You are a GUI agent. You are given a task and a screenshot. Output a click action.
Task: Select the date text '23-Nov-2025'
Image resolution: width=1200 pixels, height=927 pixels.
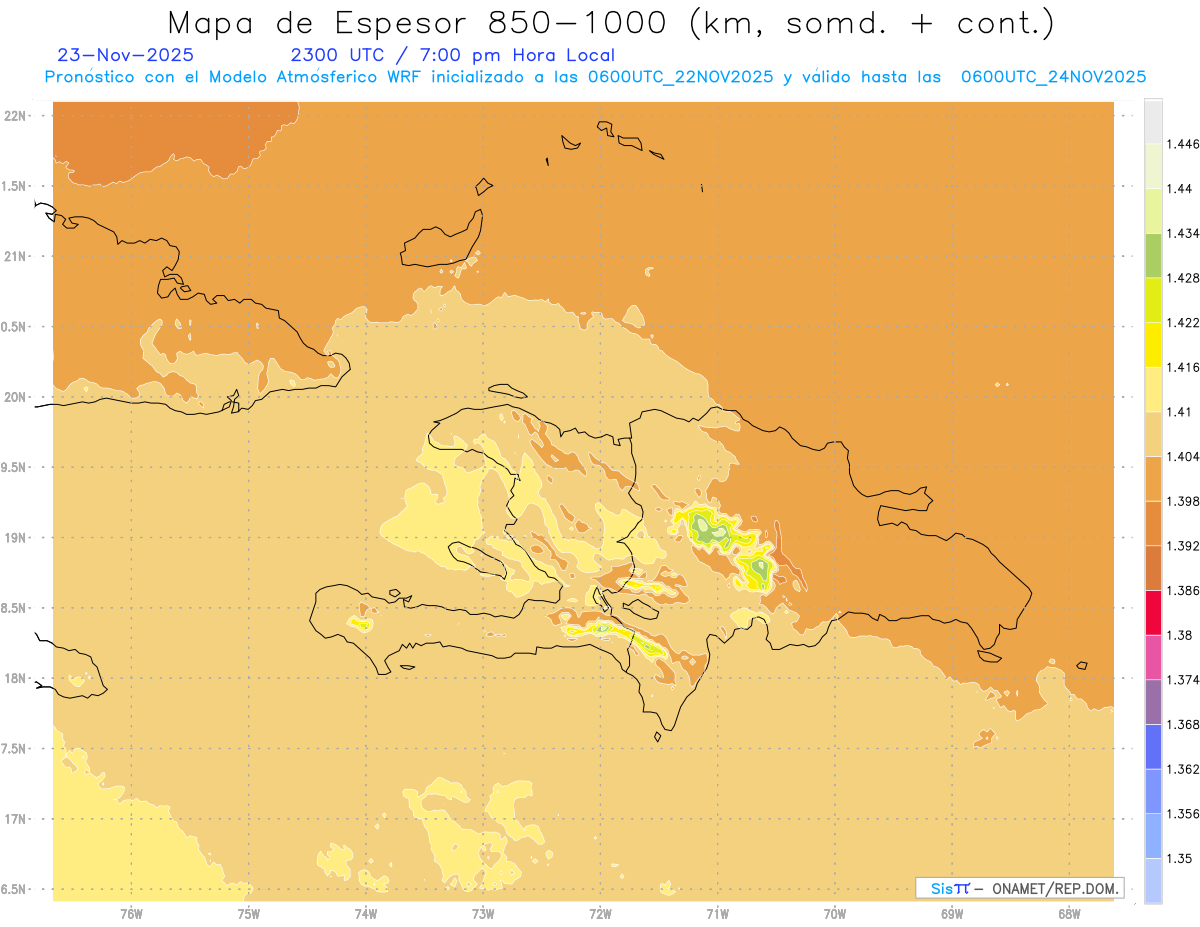[126, 55]
